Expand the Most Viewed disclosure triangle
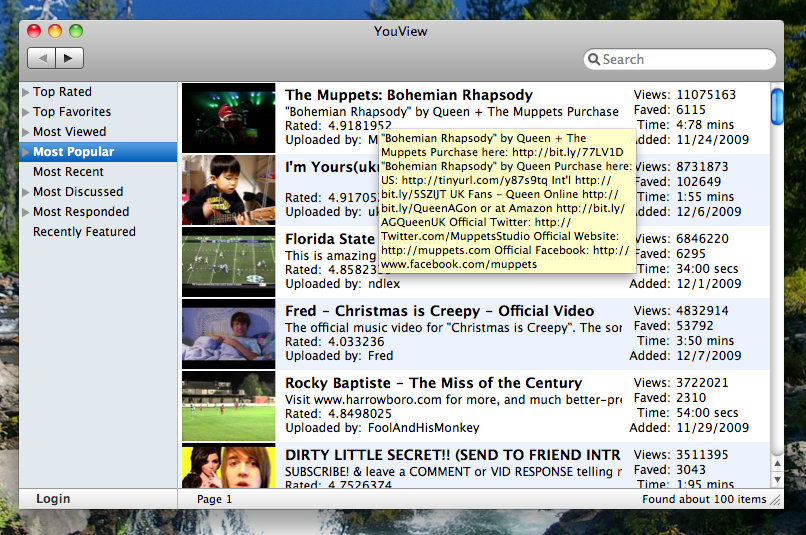Image resolution: width=806 pixels, height=535 pixels. (26, 132)
